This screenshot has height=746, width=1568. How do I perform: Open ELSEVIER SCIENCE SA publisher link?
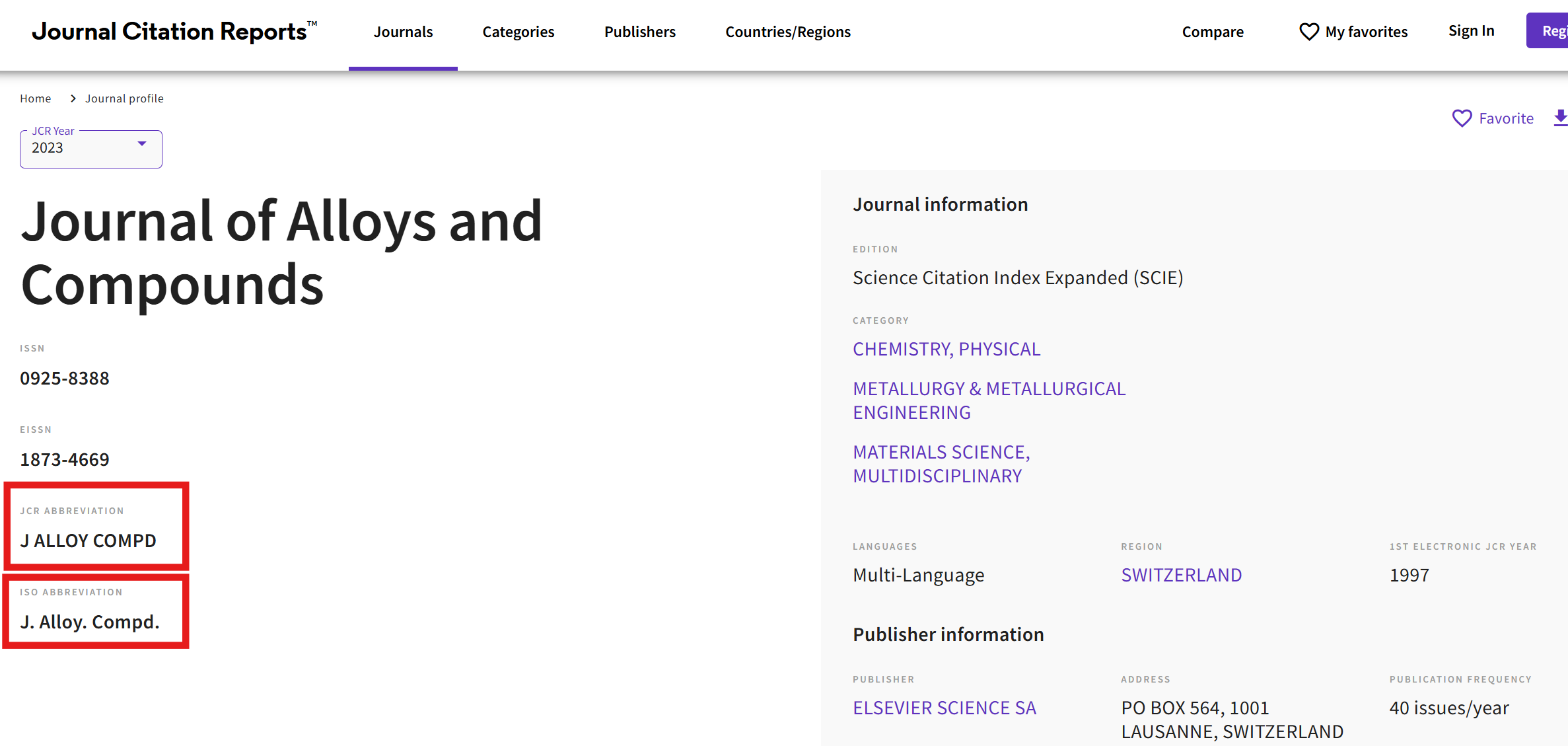tap(944, 708)
